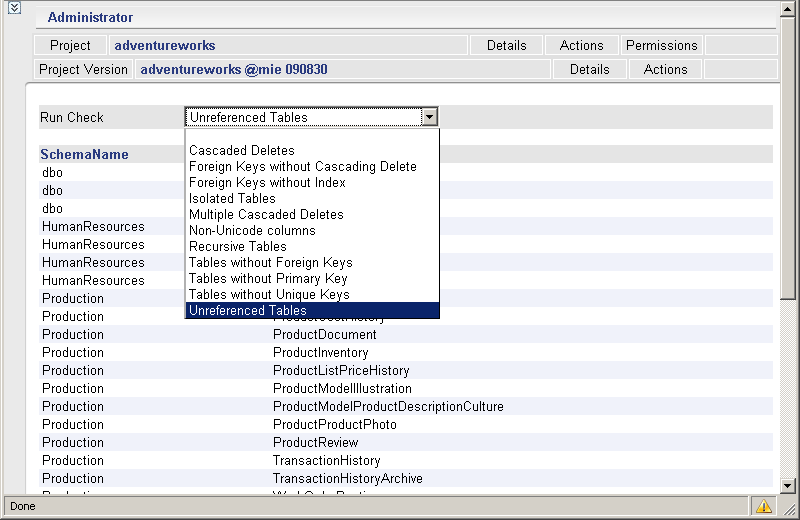800x520 pixels.
Task: Click Details button in the Project row
Action: tap(506, 45)
